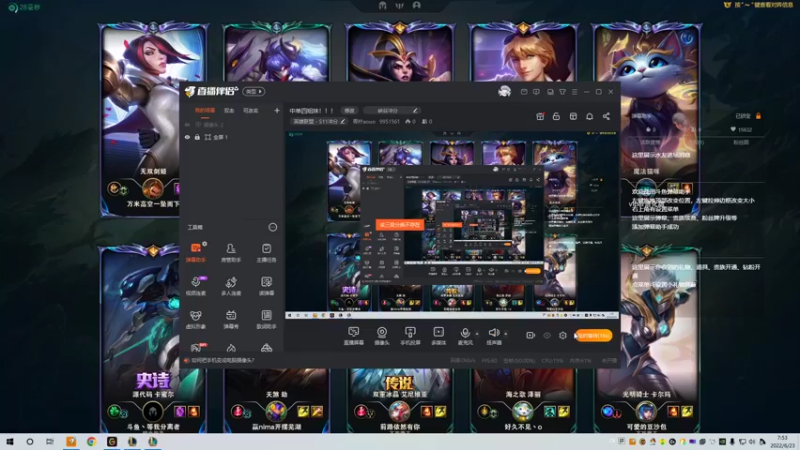Screen dimensions: 800x450
Task: Open the 歌词助手 tool
Action: [x=266, y=319]
